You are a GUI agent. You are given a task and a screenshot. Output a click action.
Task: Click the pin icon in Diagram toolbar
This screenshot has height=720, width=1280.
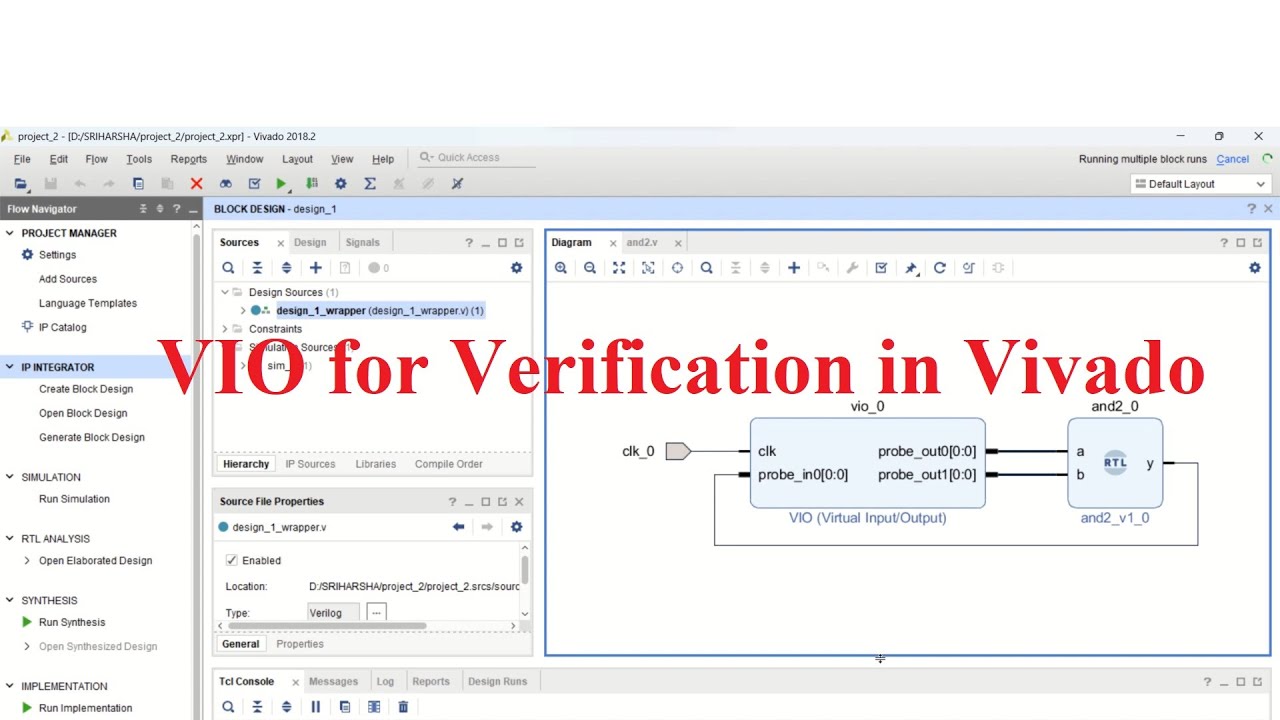[x=911, y=268]
